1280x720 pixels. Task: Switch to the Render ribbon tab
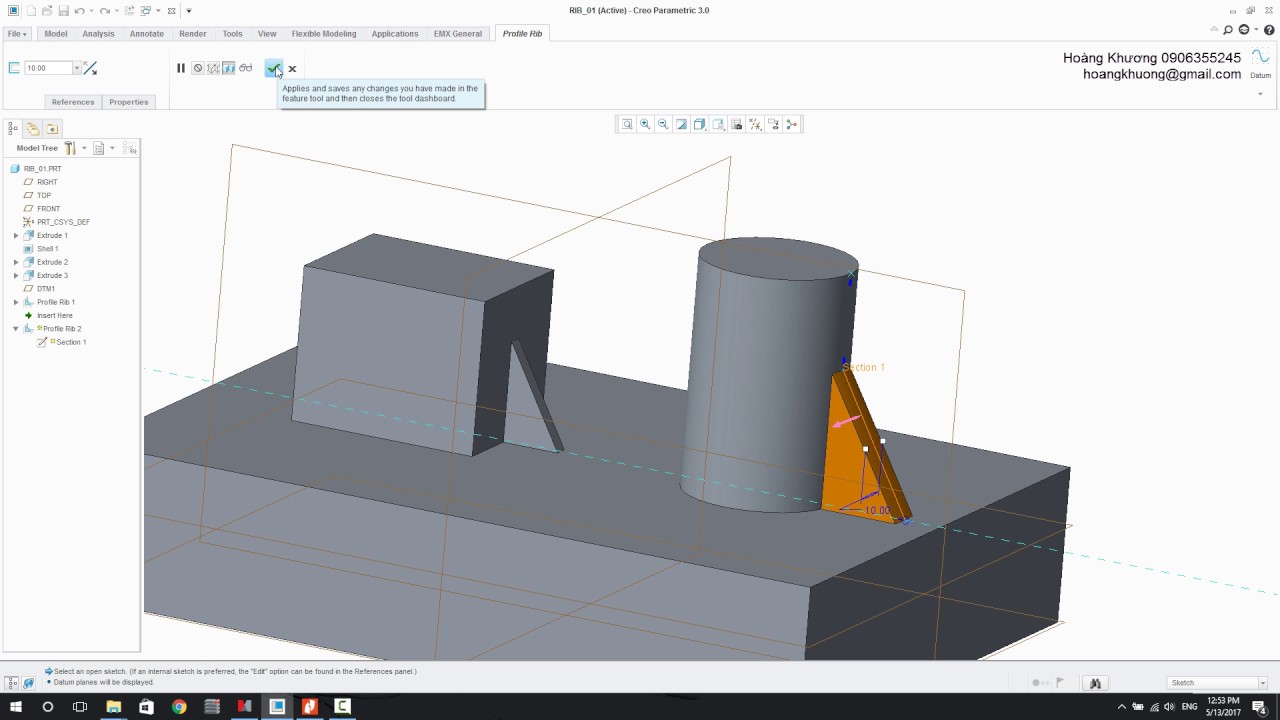(x=193, y=34)
